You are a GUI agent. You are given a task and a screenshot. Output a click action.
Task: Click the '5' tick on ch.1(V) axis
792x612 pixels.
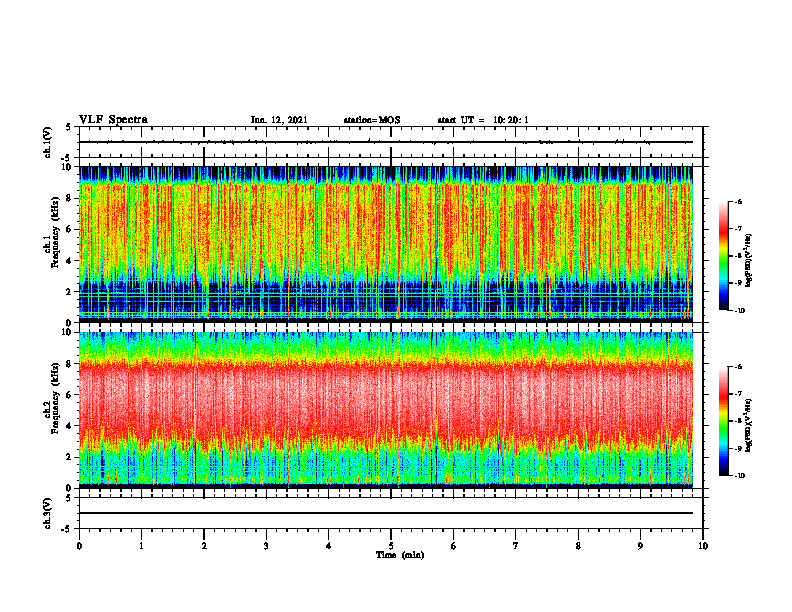click(x=69, y=127)
